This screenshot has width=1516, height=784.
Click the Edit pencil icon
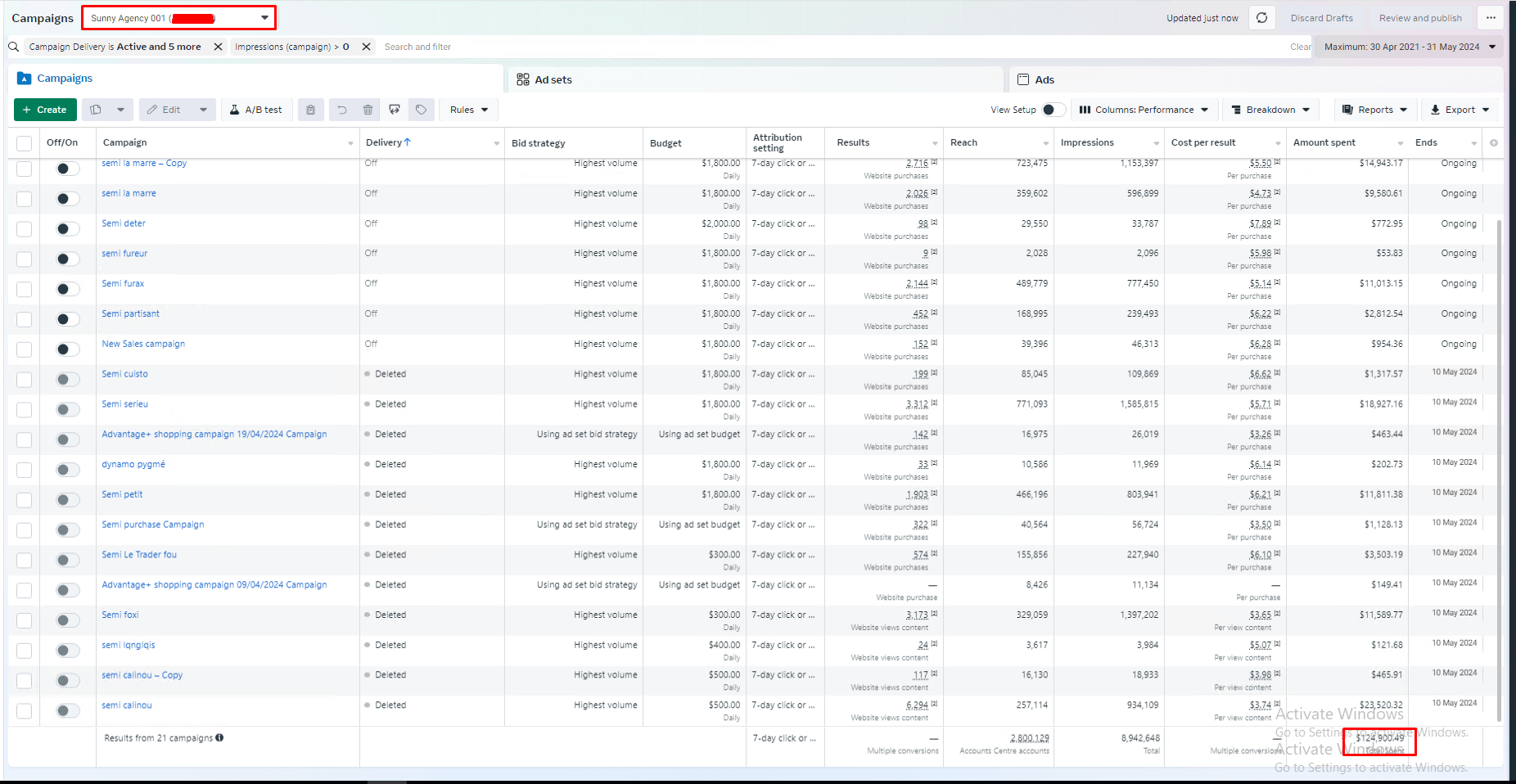(152, 110)
